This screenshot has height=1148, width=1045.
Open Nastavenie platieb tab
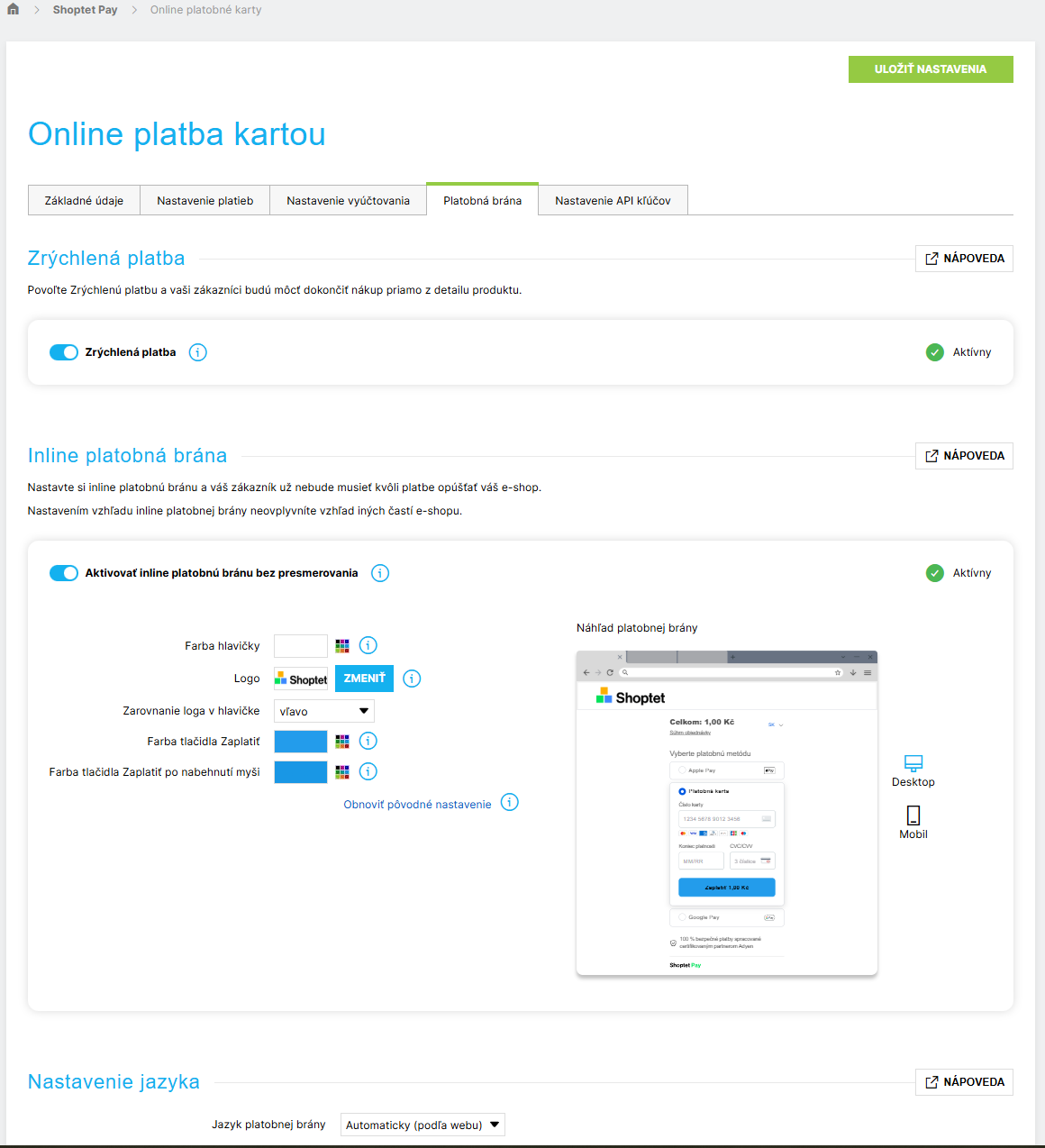[205, 200]
